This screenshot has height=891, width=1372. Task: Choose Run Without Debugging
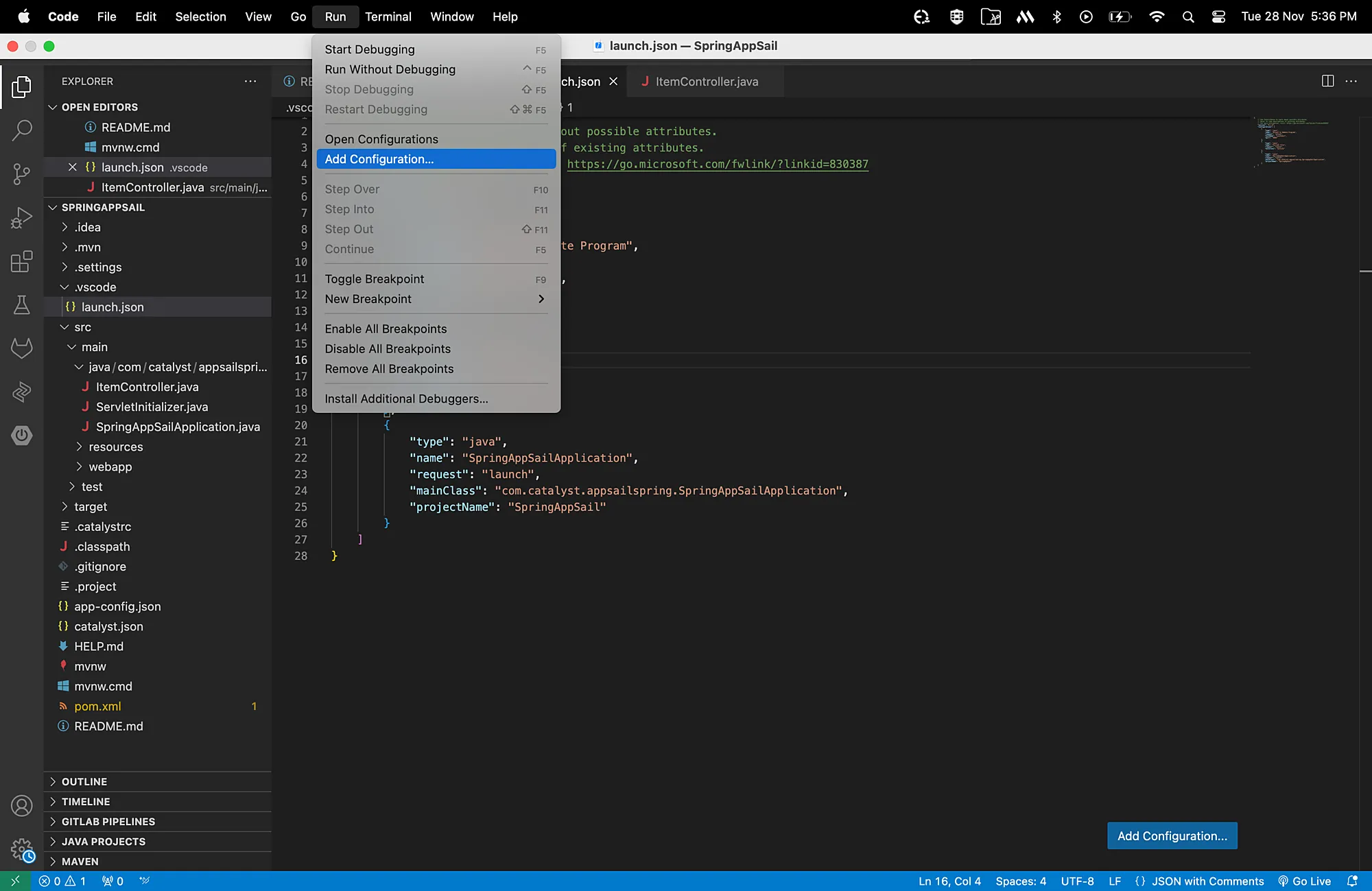tap(436, 69)
